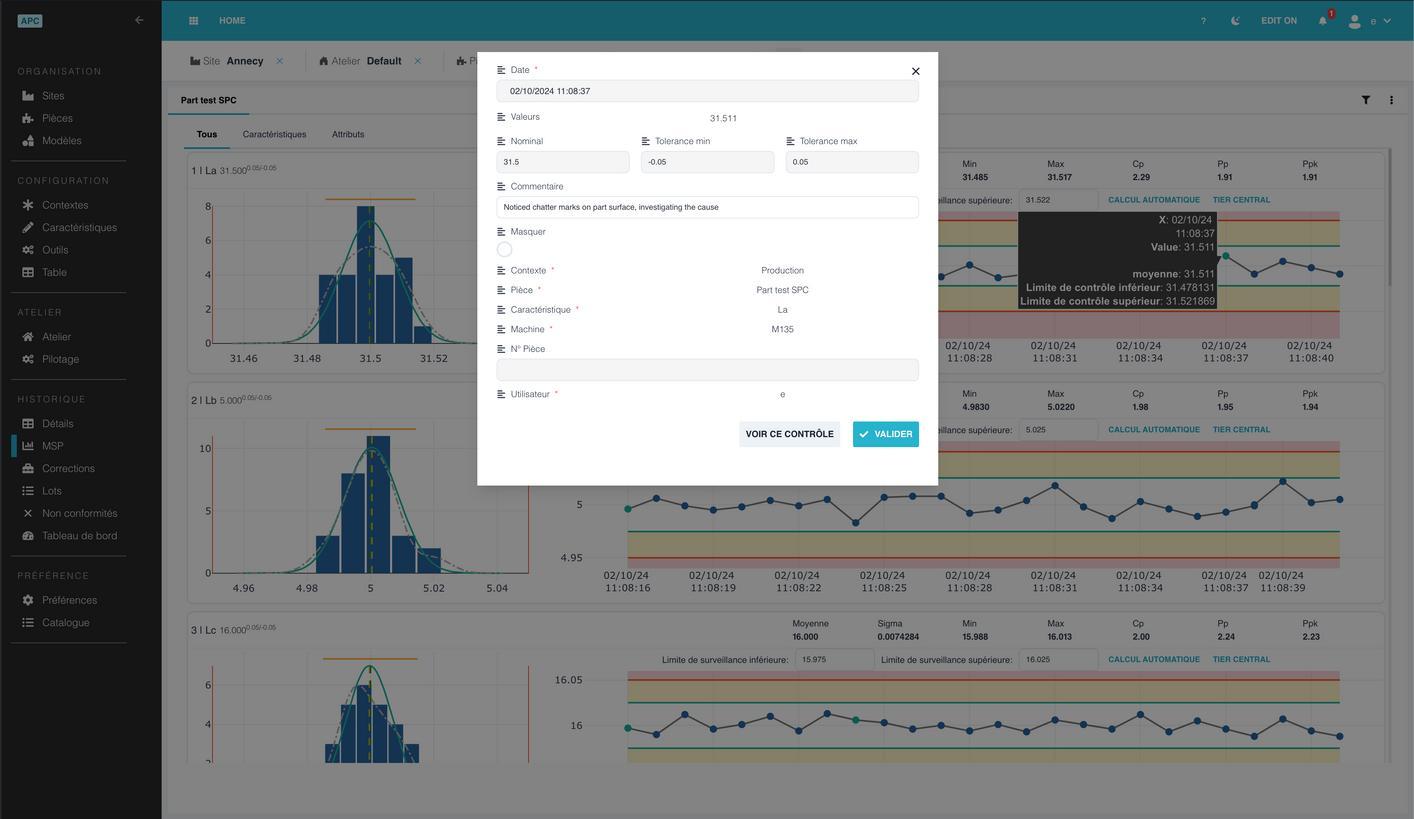
Task: Click EDIT ON in the top bar
Action: 1279,21
